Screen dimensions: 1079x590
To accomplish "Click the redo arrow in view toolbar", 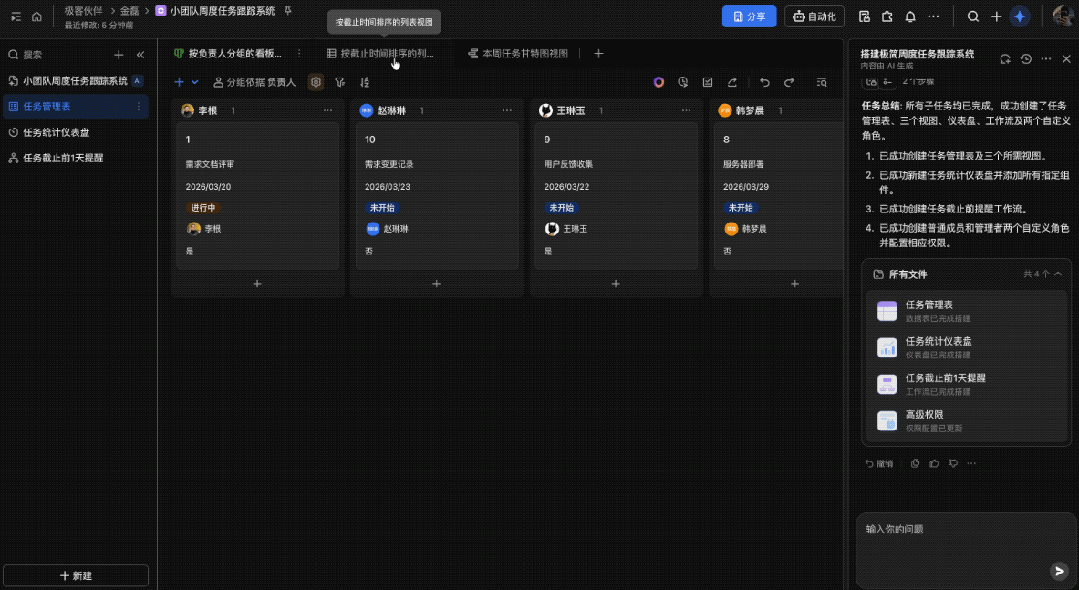I will 789,82.
